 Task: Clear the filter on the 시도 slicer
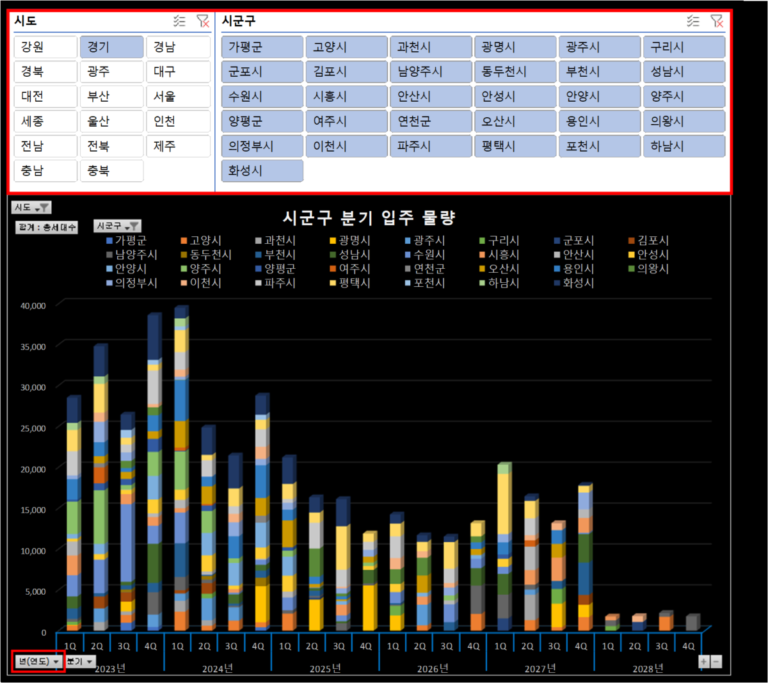coord(202,20)
